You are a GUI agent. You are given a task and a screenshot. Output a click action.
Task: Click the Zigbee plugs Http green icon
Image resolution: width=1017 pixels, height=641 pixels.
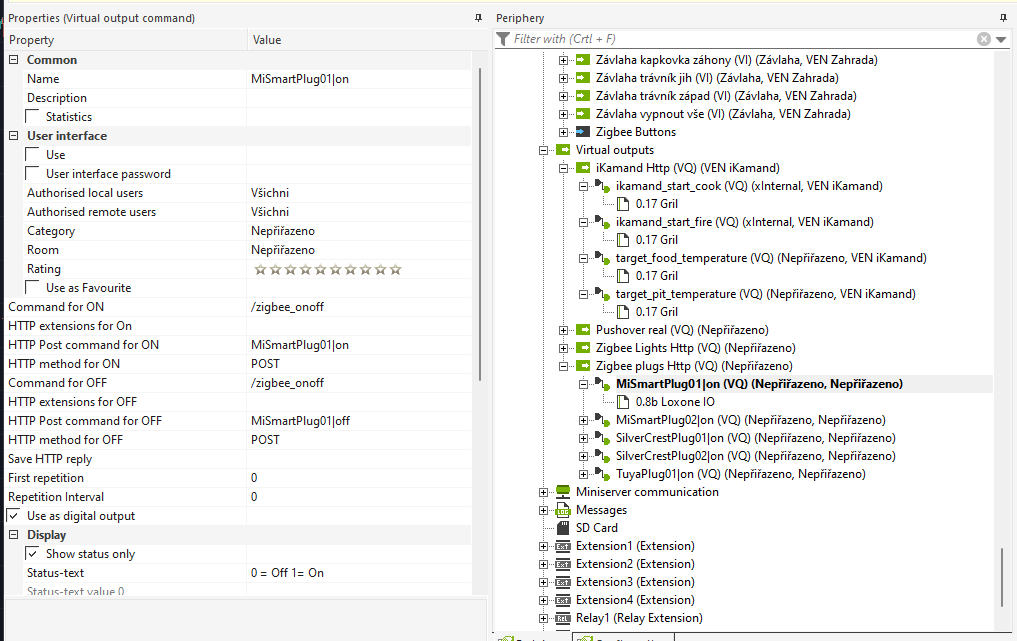(583, 366)
